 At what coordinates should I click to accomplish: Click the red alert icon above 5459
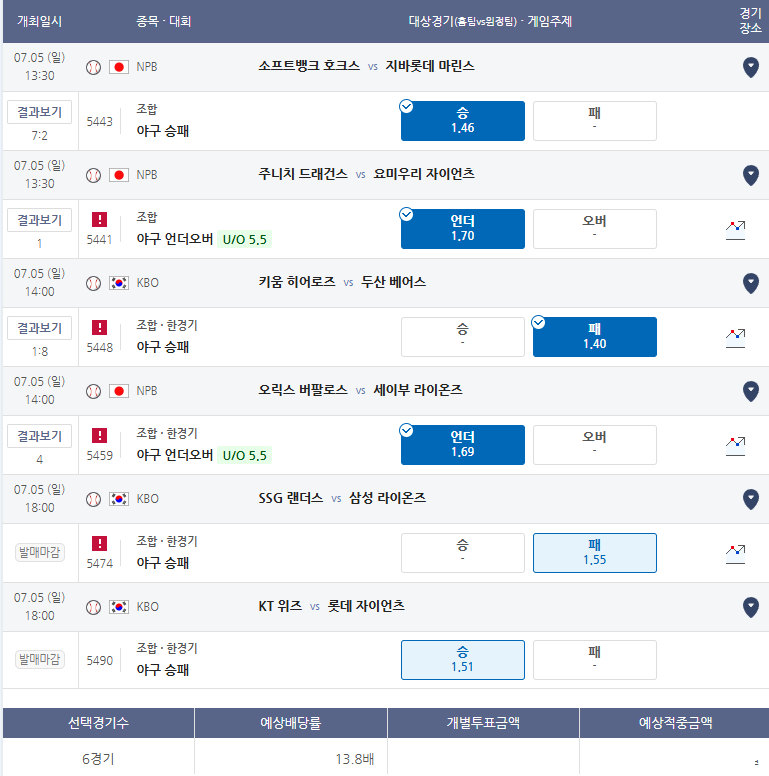(x=99, y=436)
